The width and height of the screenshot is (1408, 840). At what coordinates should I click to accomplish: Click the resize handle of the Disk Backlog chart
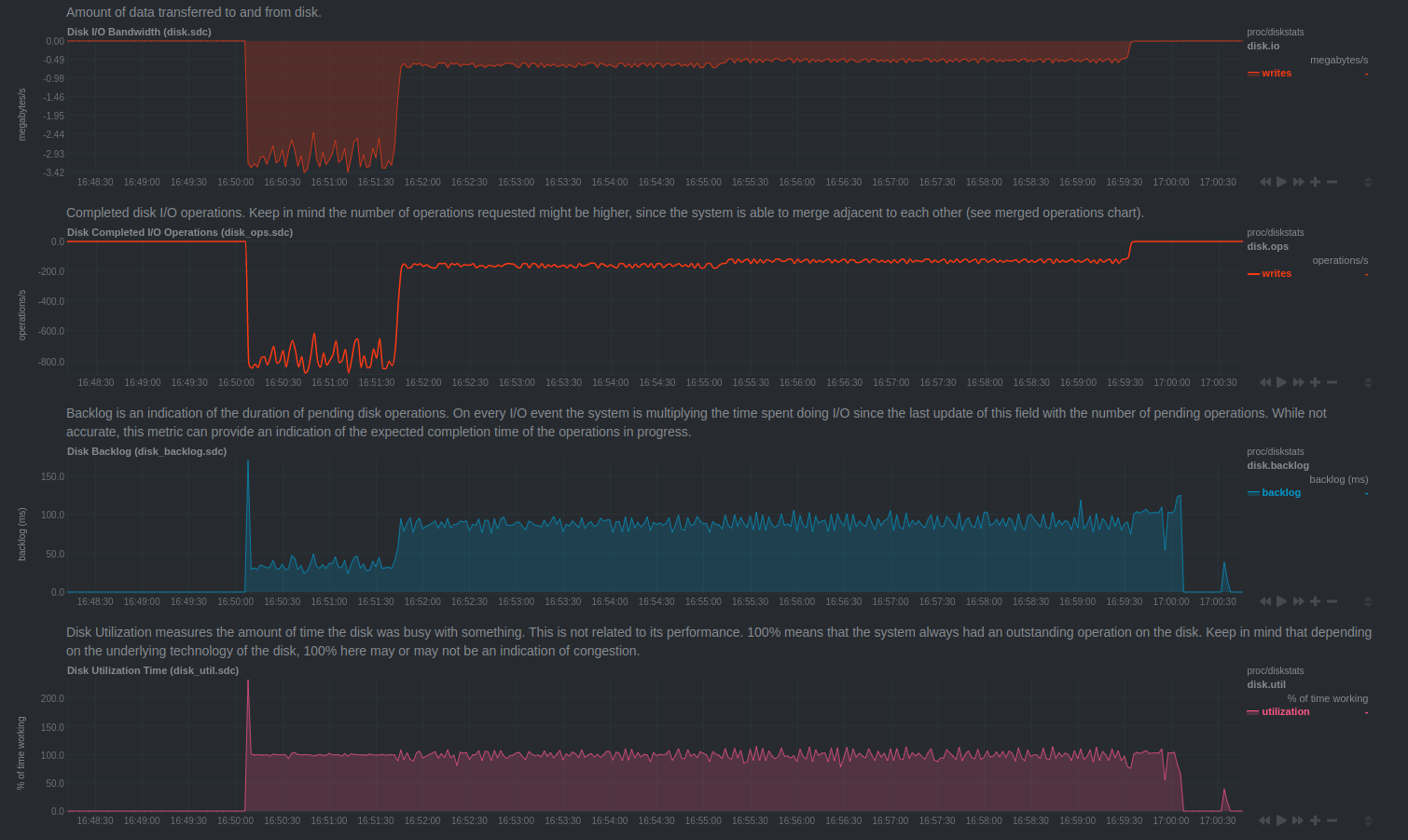1368,601
